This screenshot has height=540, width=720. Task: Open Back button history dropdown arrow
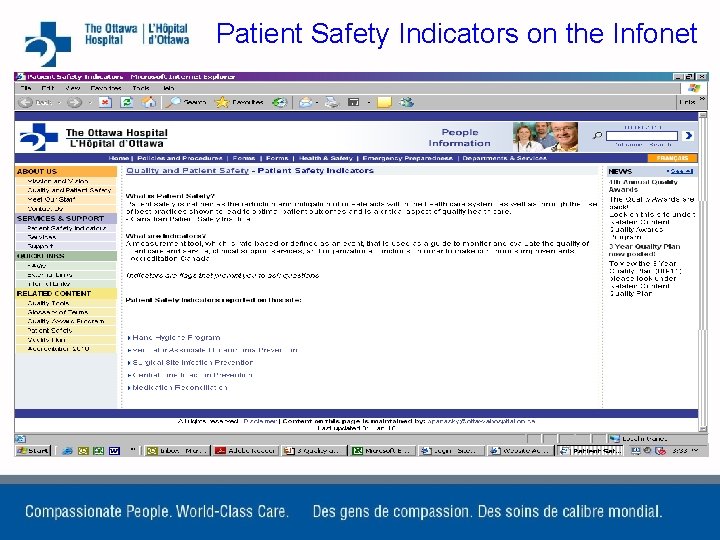59,102
